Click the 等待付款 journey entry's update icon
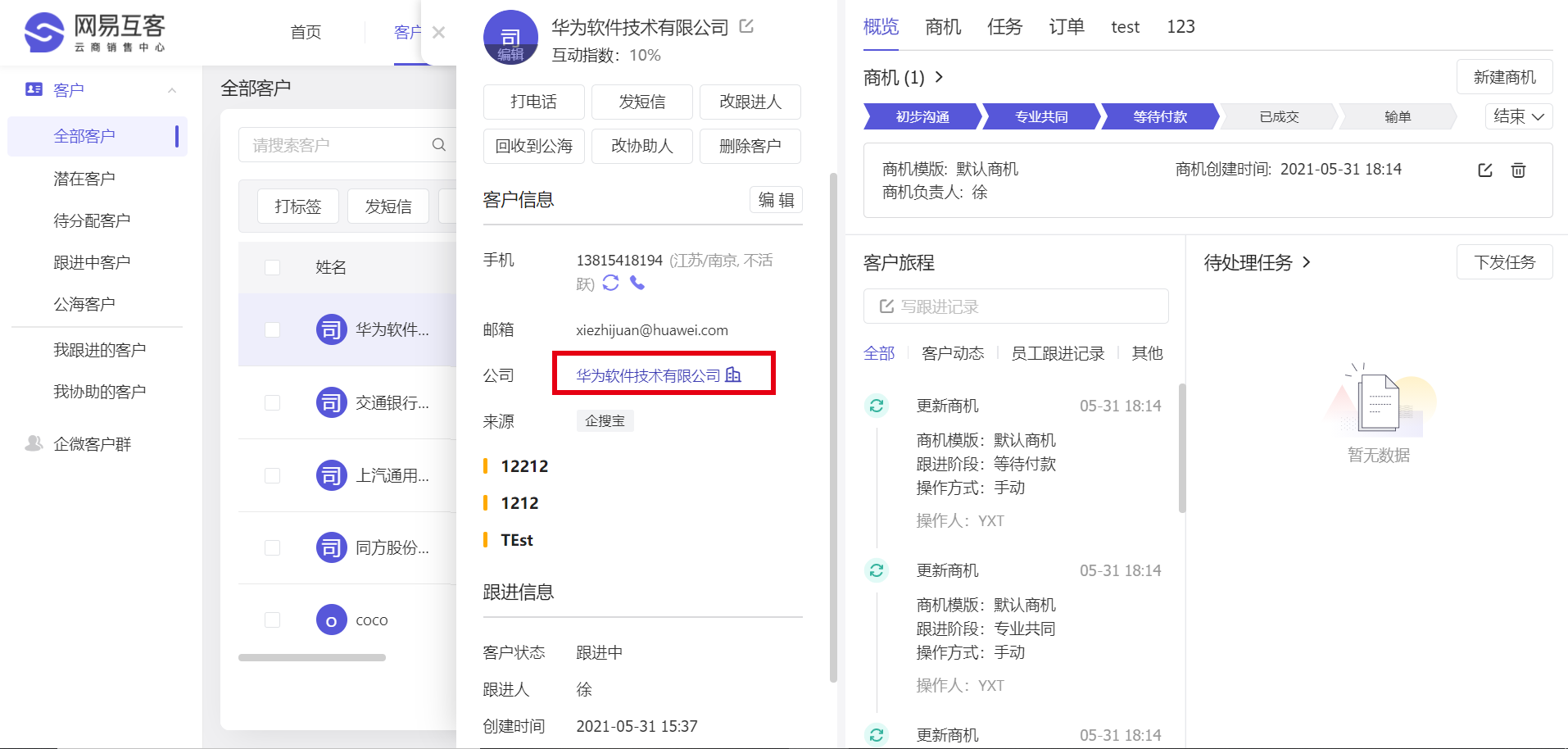The height and width of the screenshot is (749, 1568). pyautogui.click(x=877, y=405)
